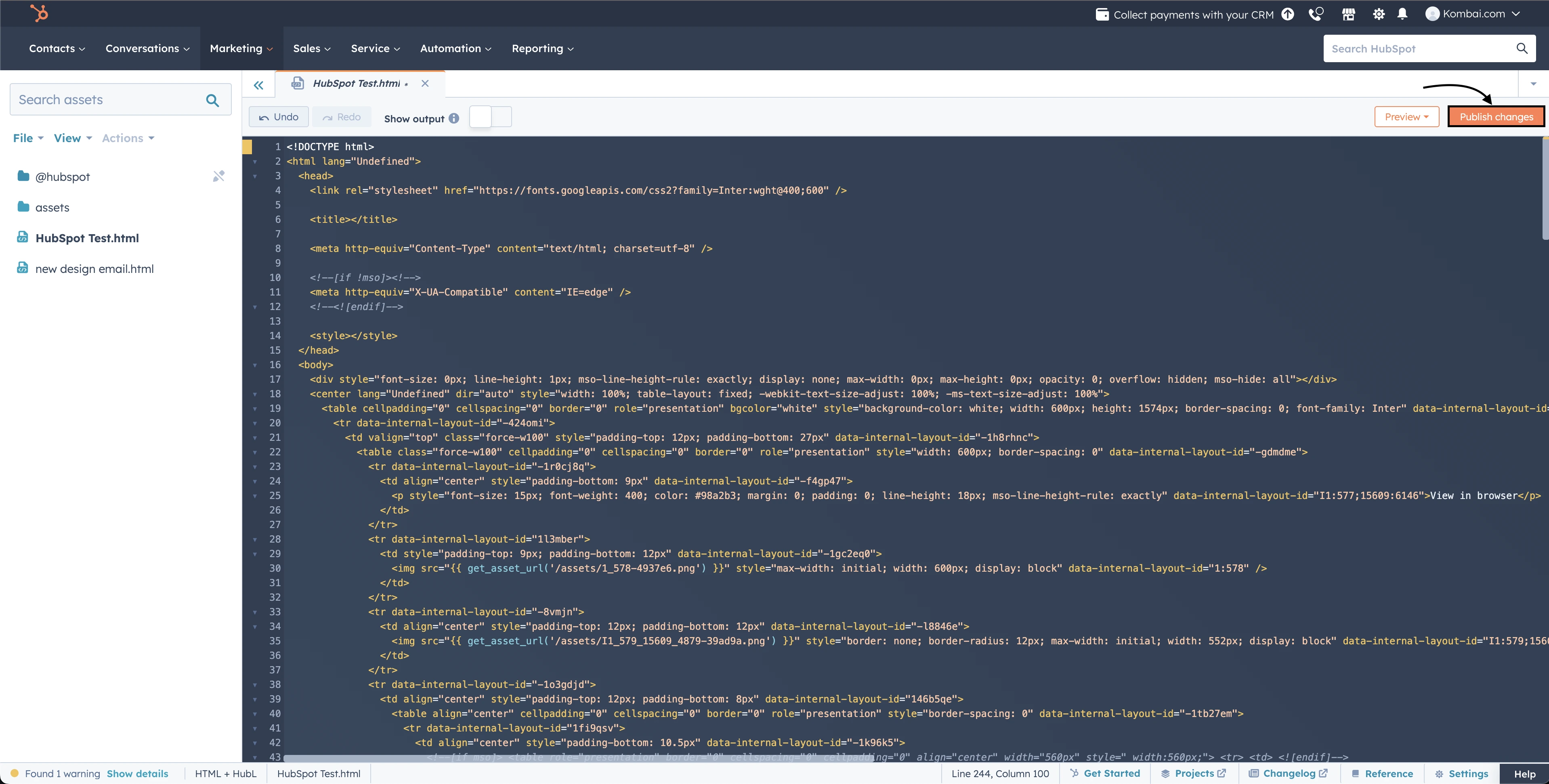The height and width of the screenshot is (784, 1549).
Task: Click HTML + HubL language indicator
Action: tap(225, 773)
